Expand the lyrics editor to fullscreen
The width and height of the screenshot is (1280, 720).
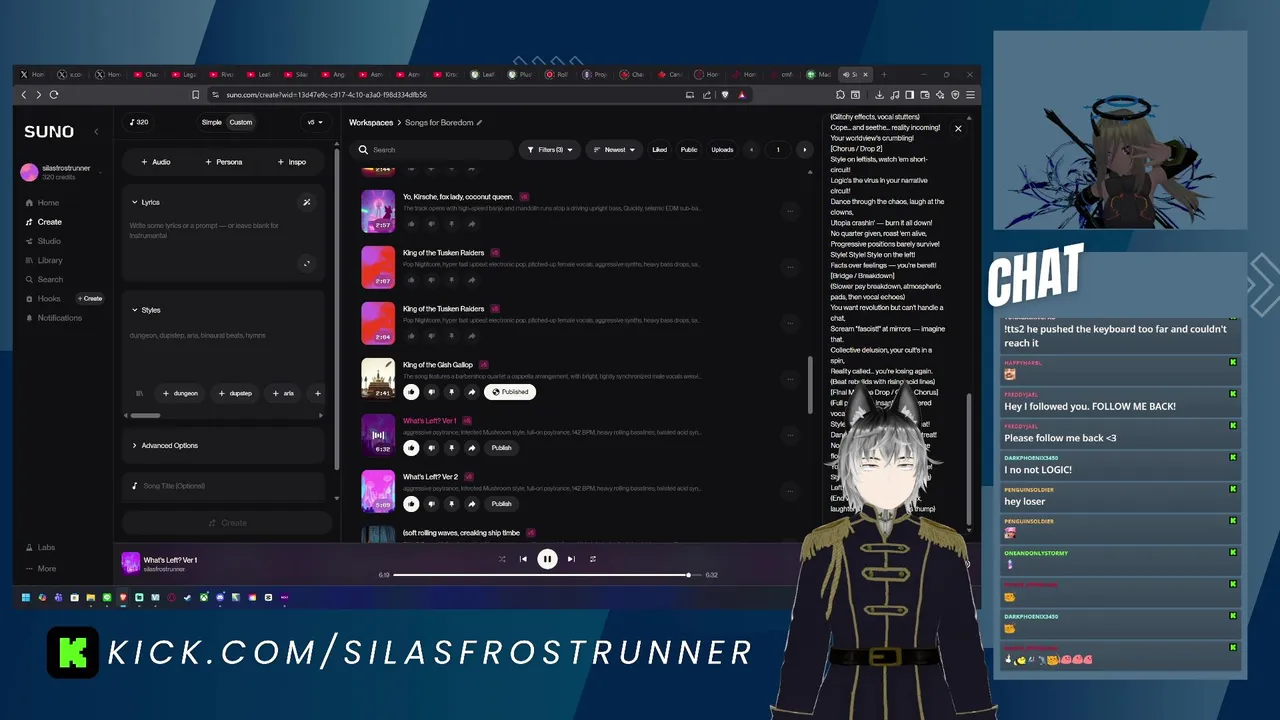(x=306, y=264)
